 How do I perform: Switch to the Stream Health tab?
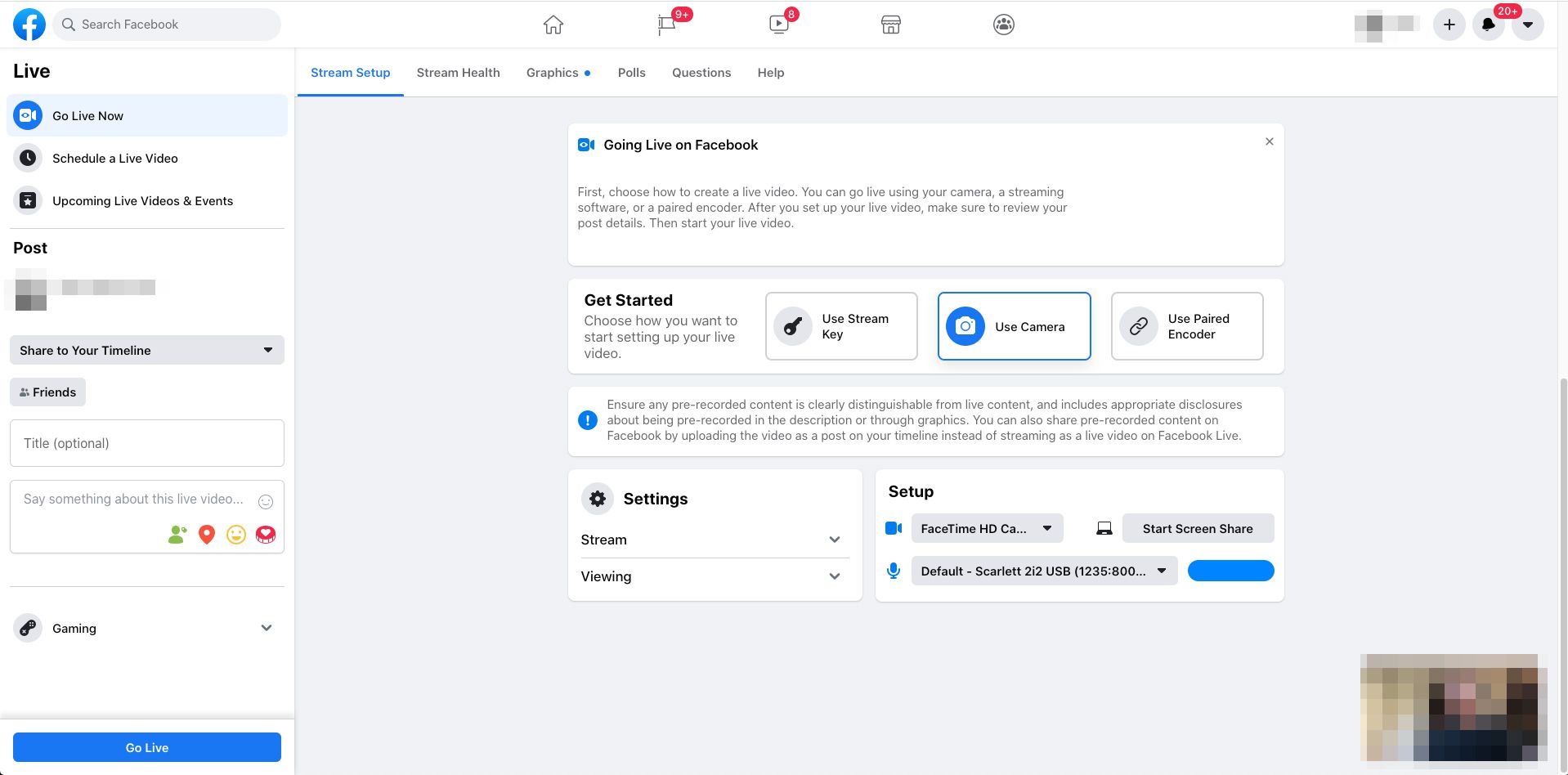point(459,73)
